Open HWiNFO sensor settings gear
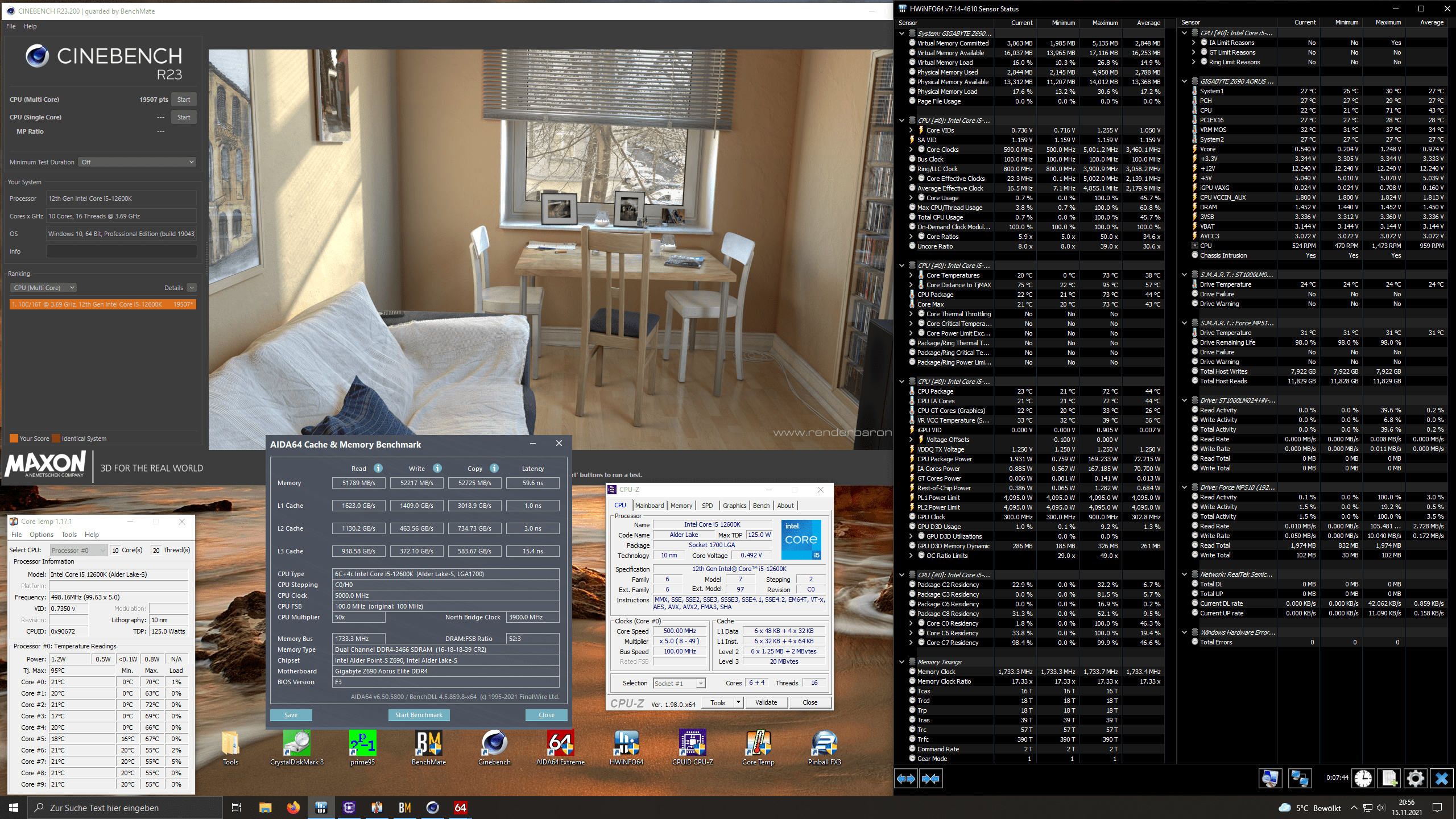 pyautogui.click(x=1415, y=778)
